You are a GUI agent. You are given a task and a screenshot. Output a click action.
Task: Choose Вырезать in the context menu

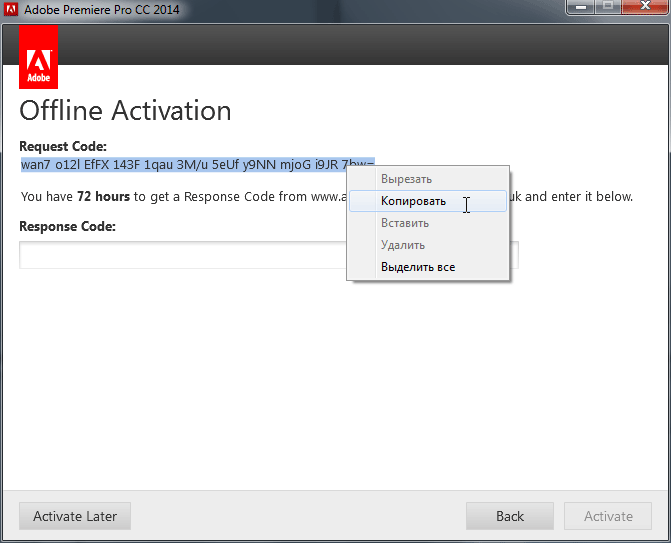pos(428,179)
